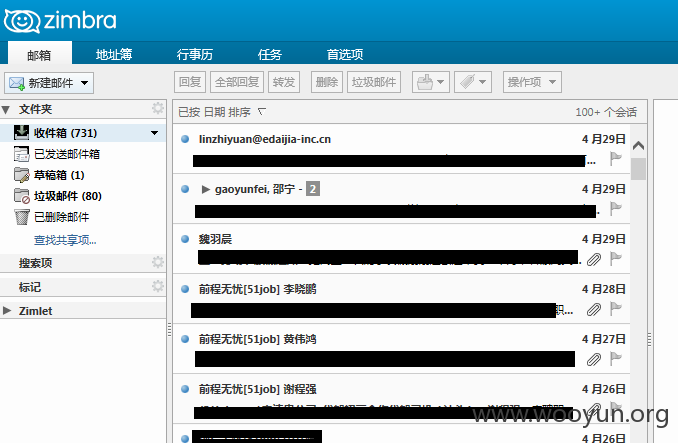Switch to the 地址簿 tab
678x443 pixels.
pyautogui.click(x=114, y=54)
